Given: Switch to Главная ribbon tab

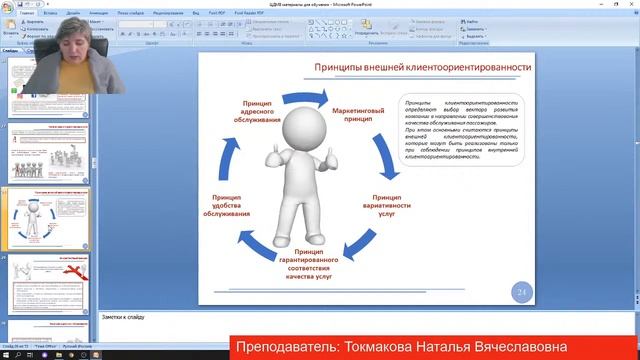Looking at the screenshot, I should (x=27, y=13).
